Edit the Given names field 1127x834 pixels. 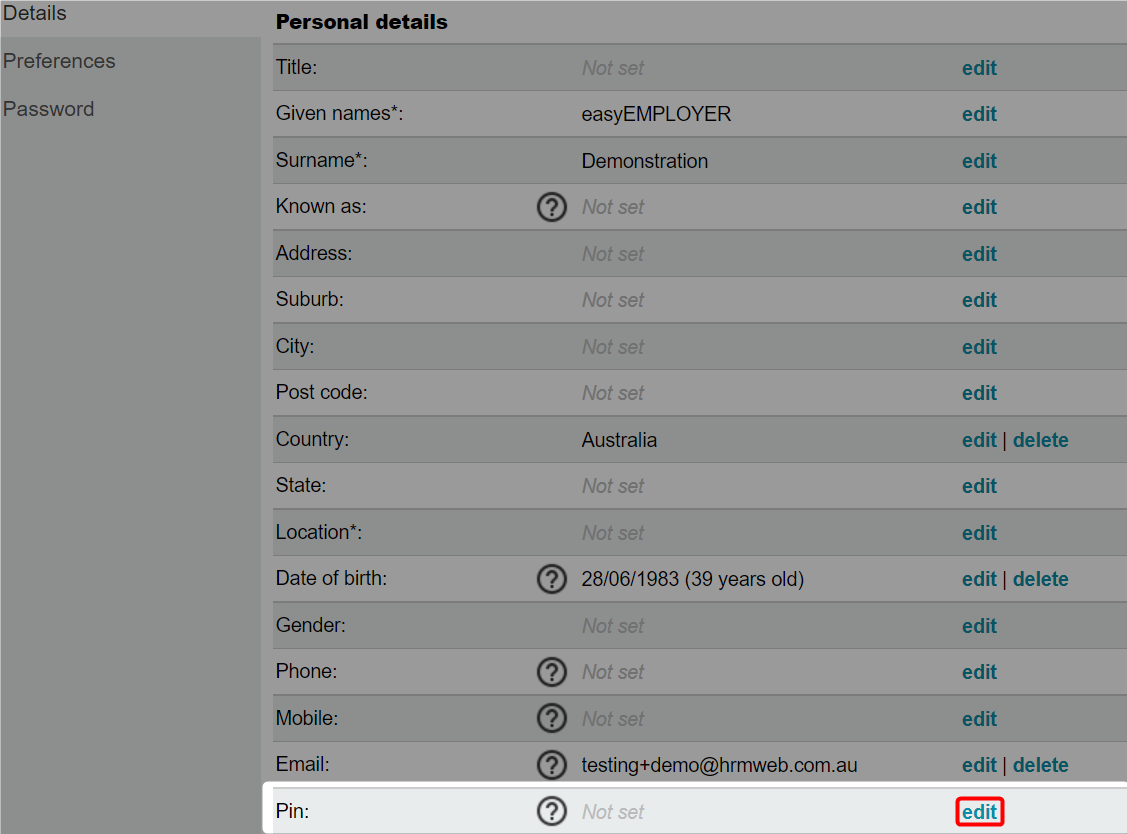click(979, 114)
